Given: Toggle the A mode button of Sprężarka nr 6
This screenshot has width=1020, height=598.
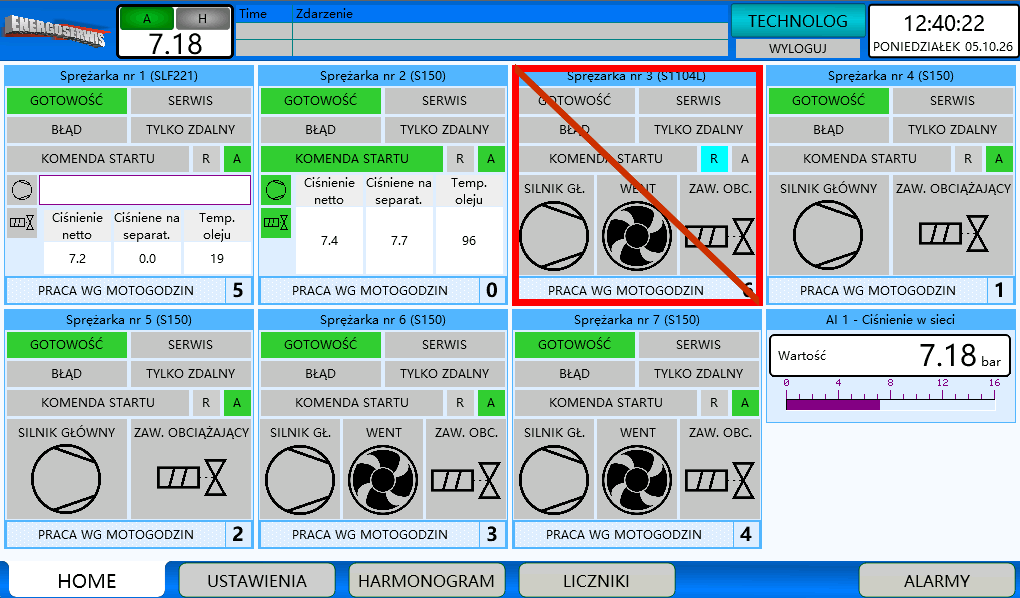Looking at the screenshot, I should click(x=490, y=403).
